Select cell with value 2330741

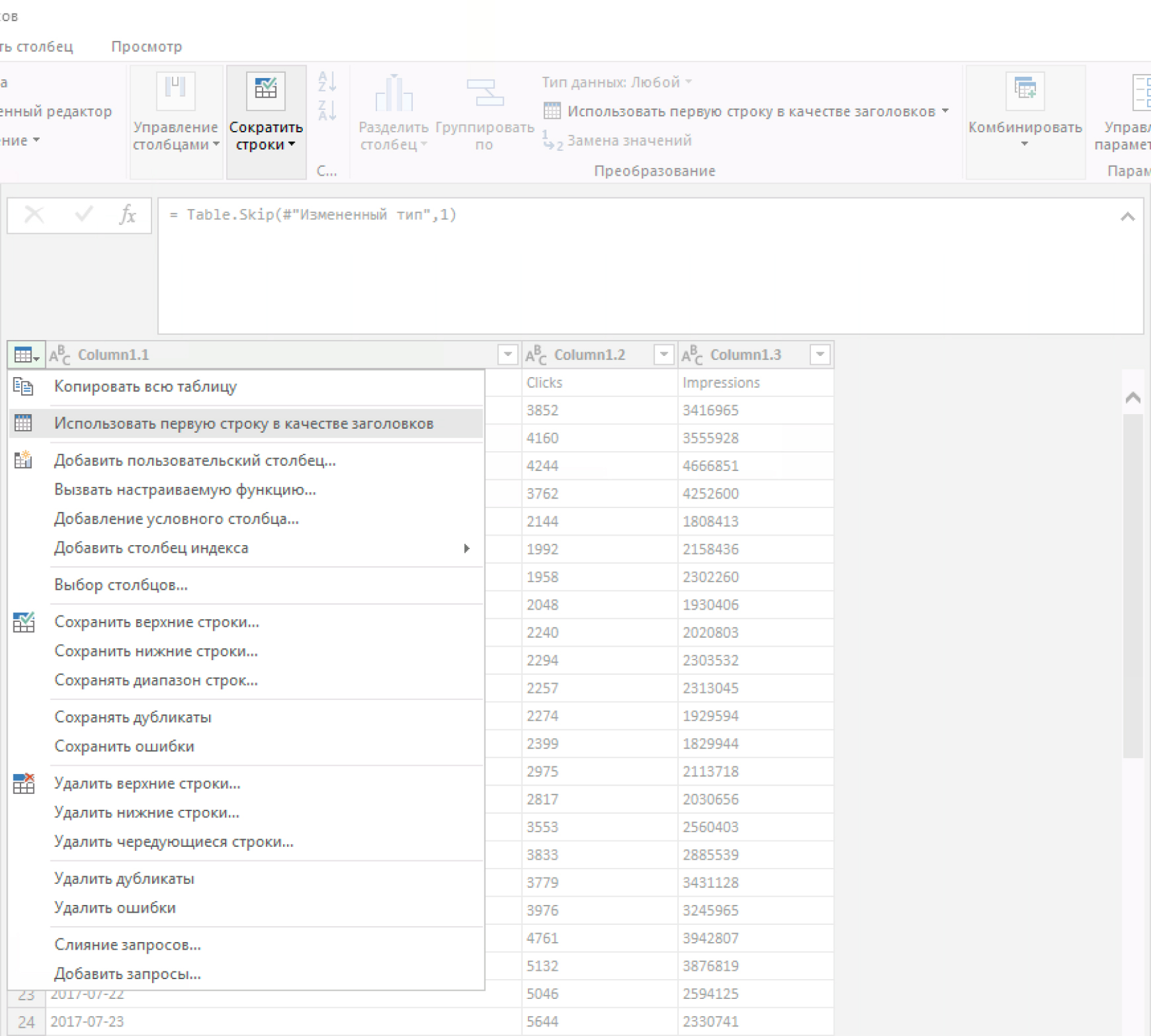(756, 1022)
